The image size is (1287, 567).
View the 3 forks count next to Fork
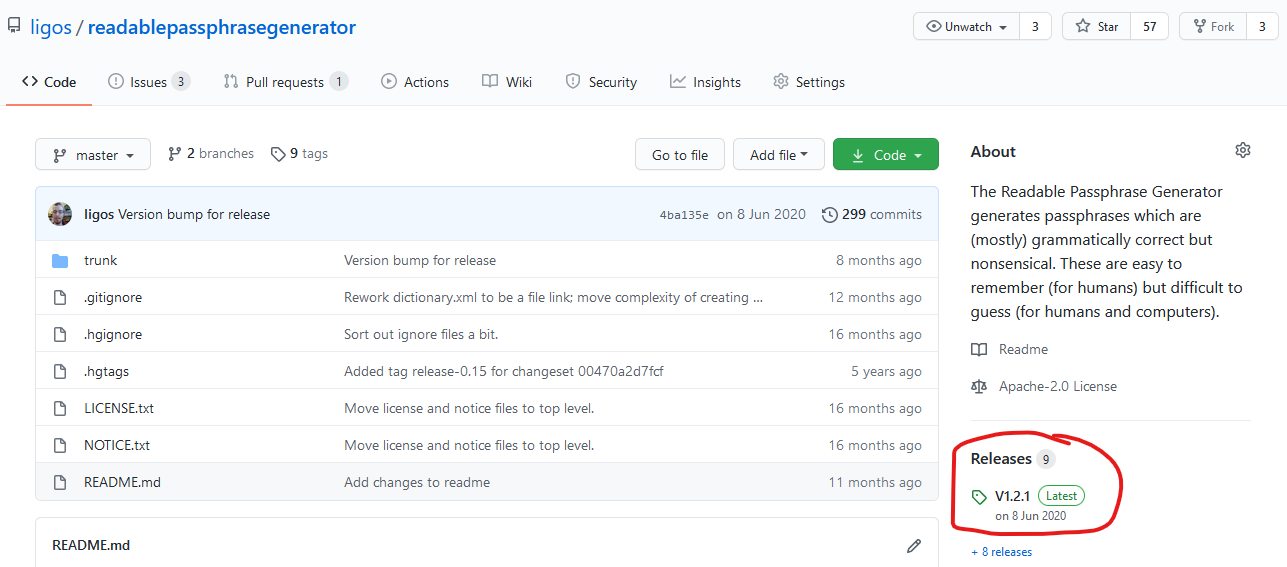(x=1262, y=27)
